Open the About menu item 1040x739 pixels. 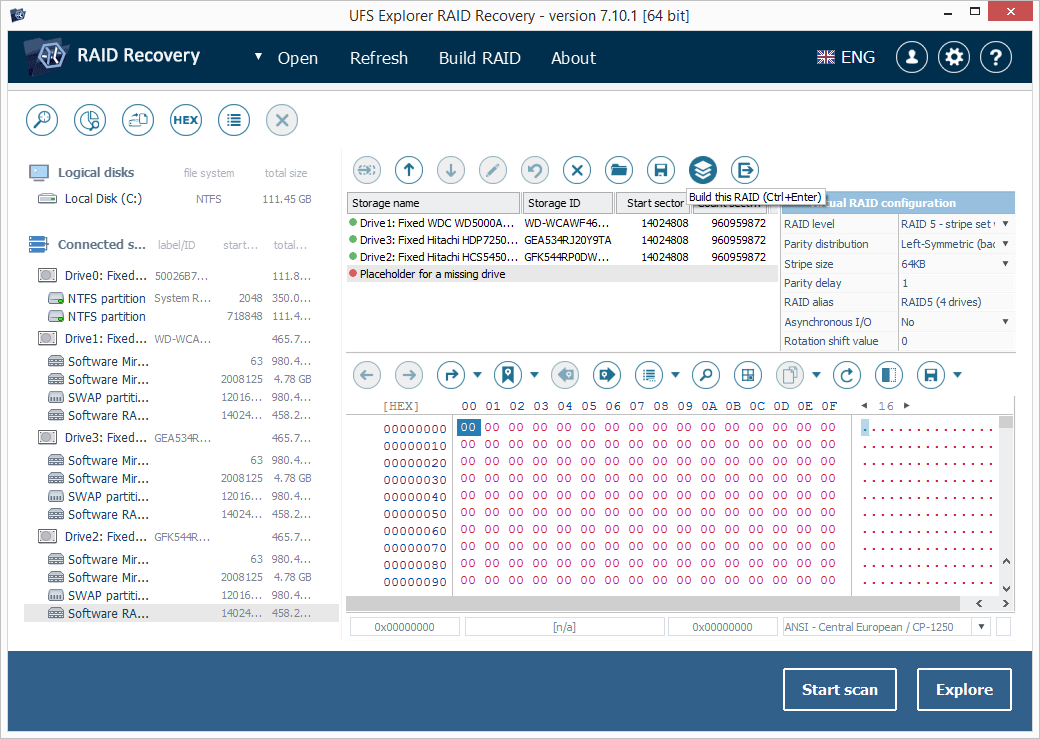pos(574,58)
